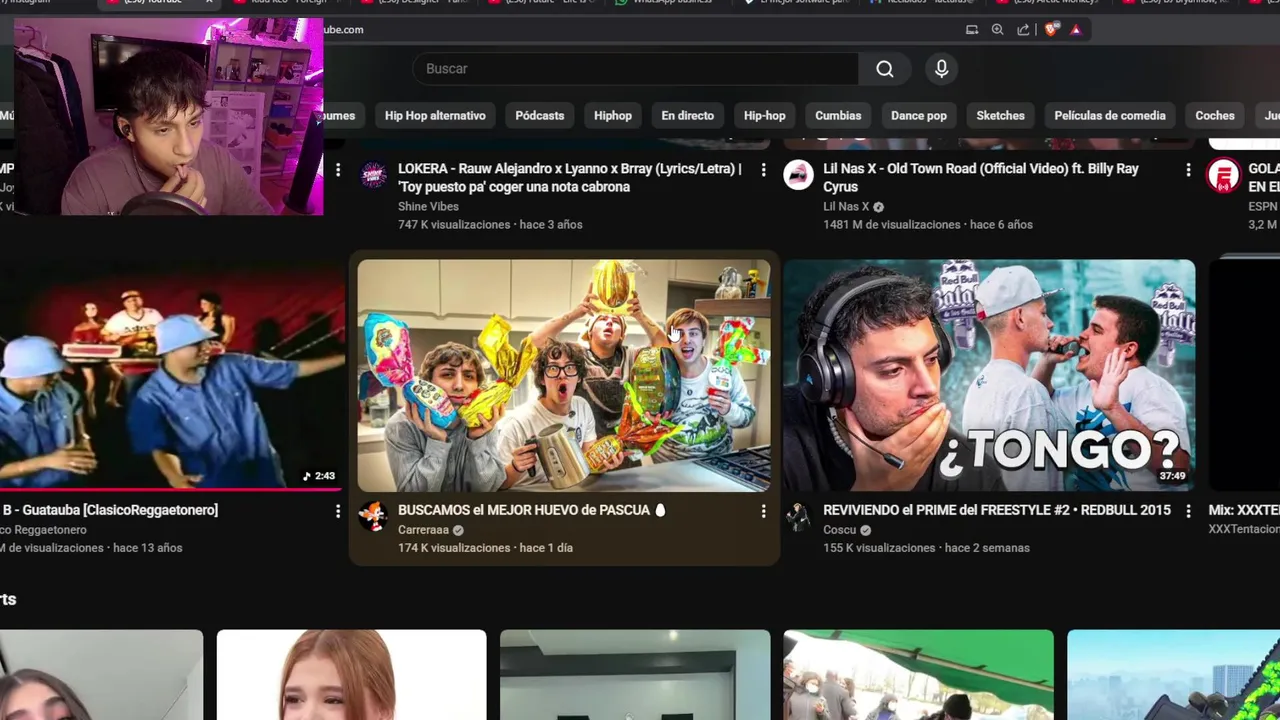The height and width of the screenshot is (720, 1280).
Task: Open the ESPN channel avatar
Action: (1223, 175)
